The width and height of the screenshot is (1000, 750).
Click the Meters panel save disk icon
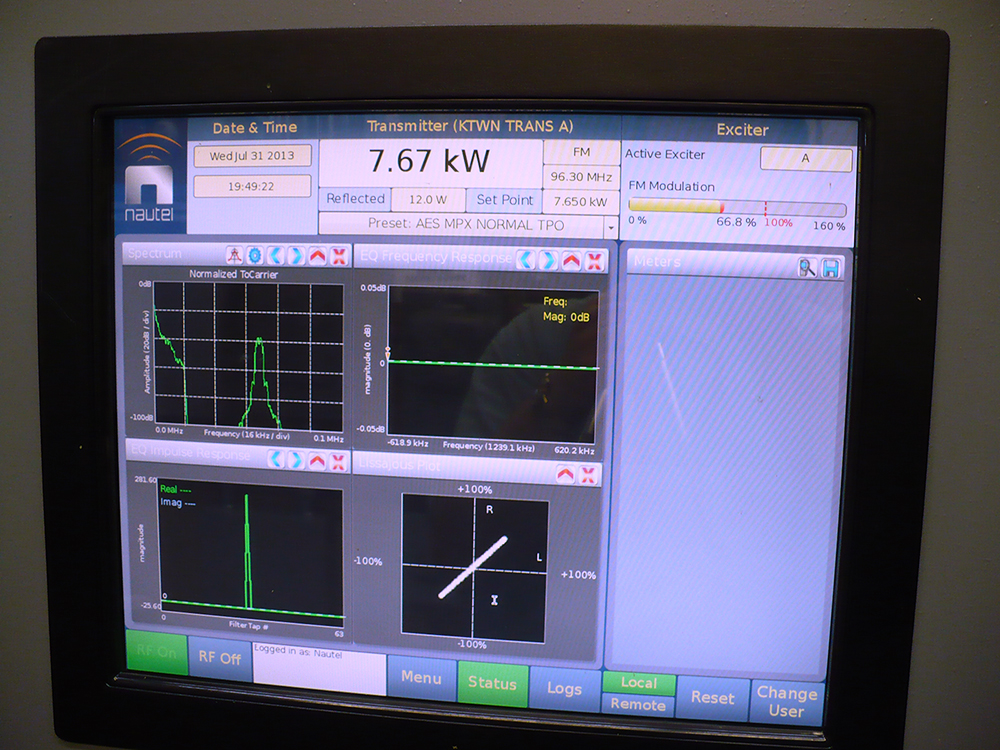point(831,268)
